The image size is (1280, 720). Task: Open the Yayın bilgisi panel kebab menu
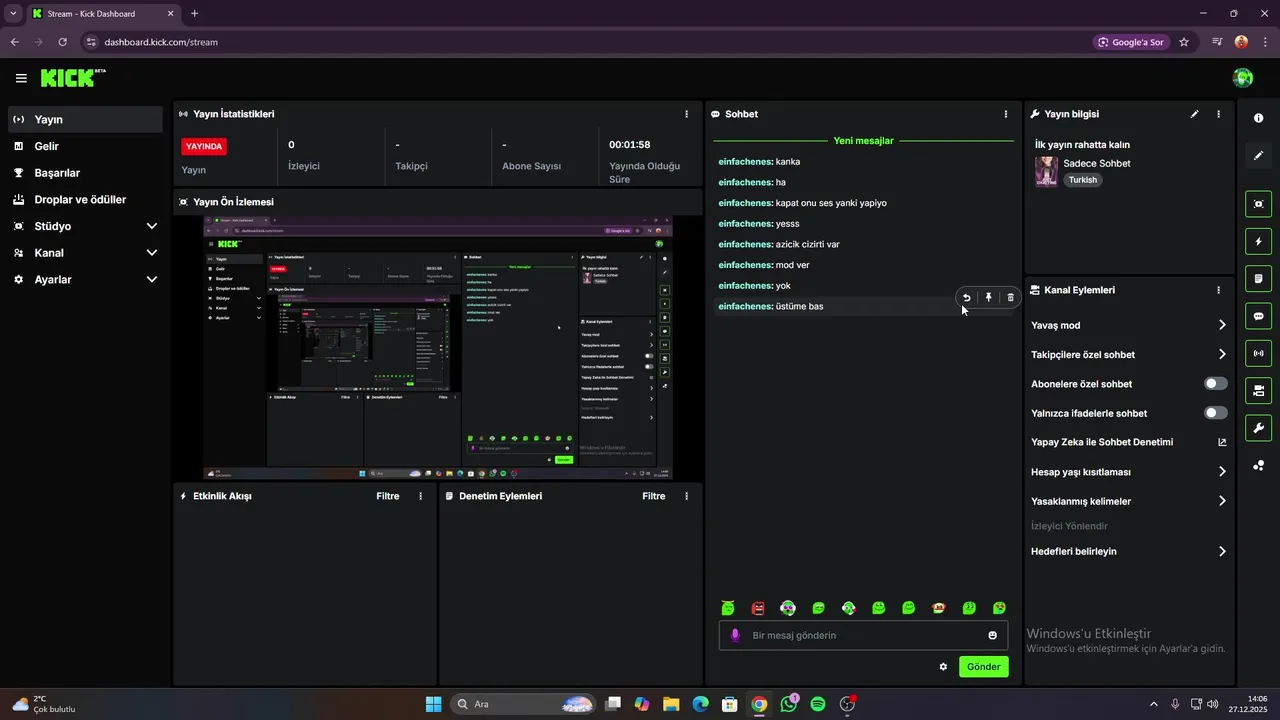pyautogui.click(x=1218, y=114)
